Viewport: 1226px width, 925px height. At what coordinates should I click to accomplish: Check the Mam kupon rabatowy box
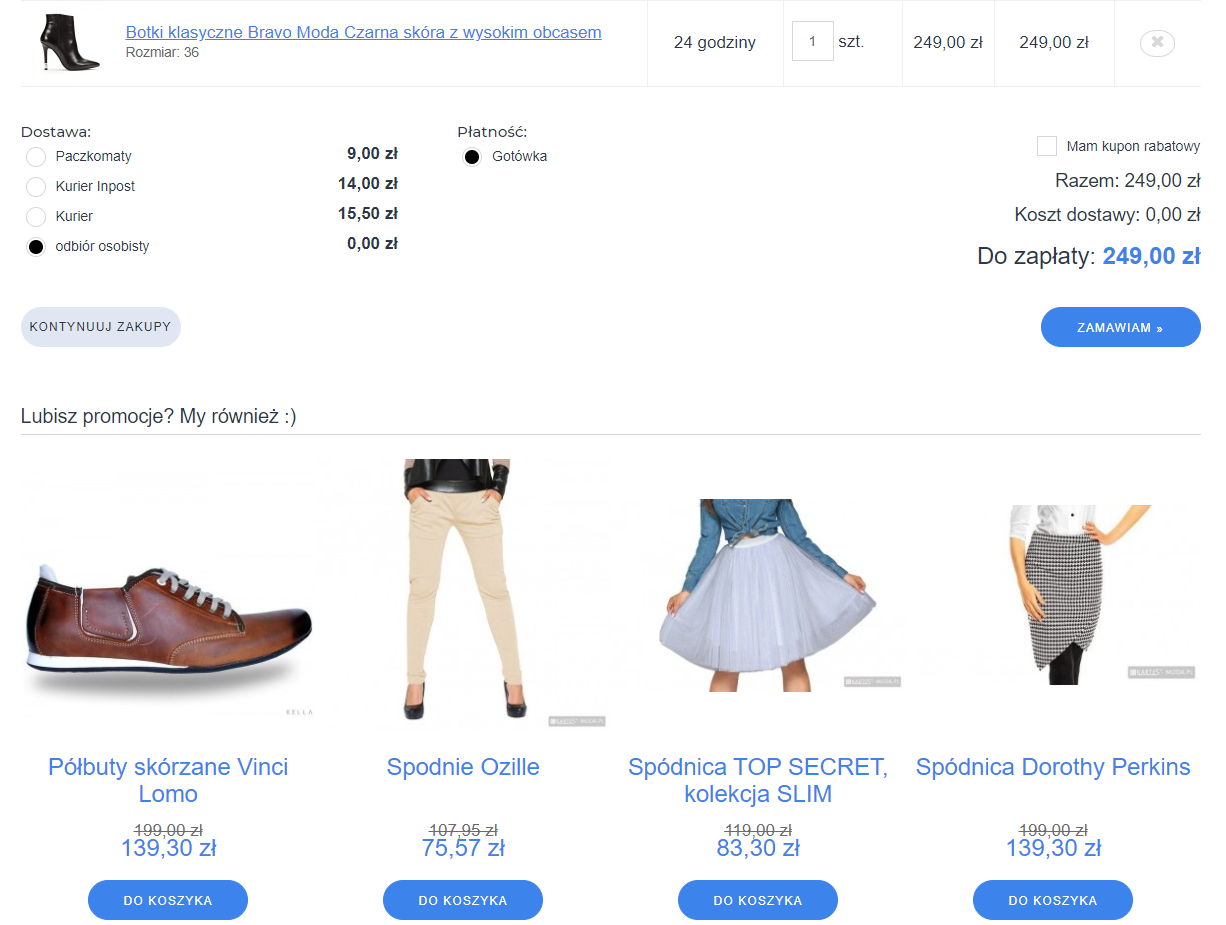pyautogui.click(x=1046, y=146)
